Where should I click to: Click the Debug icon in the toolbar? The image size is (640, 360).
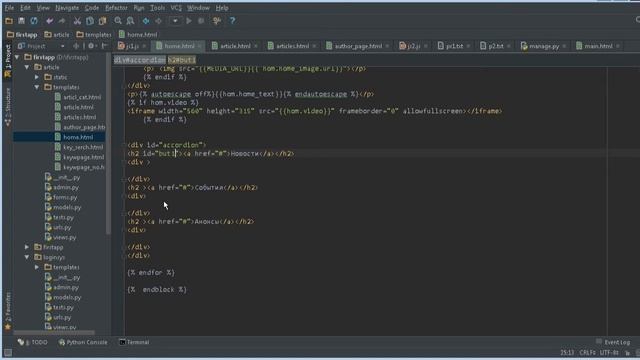point(201,20)
